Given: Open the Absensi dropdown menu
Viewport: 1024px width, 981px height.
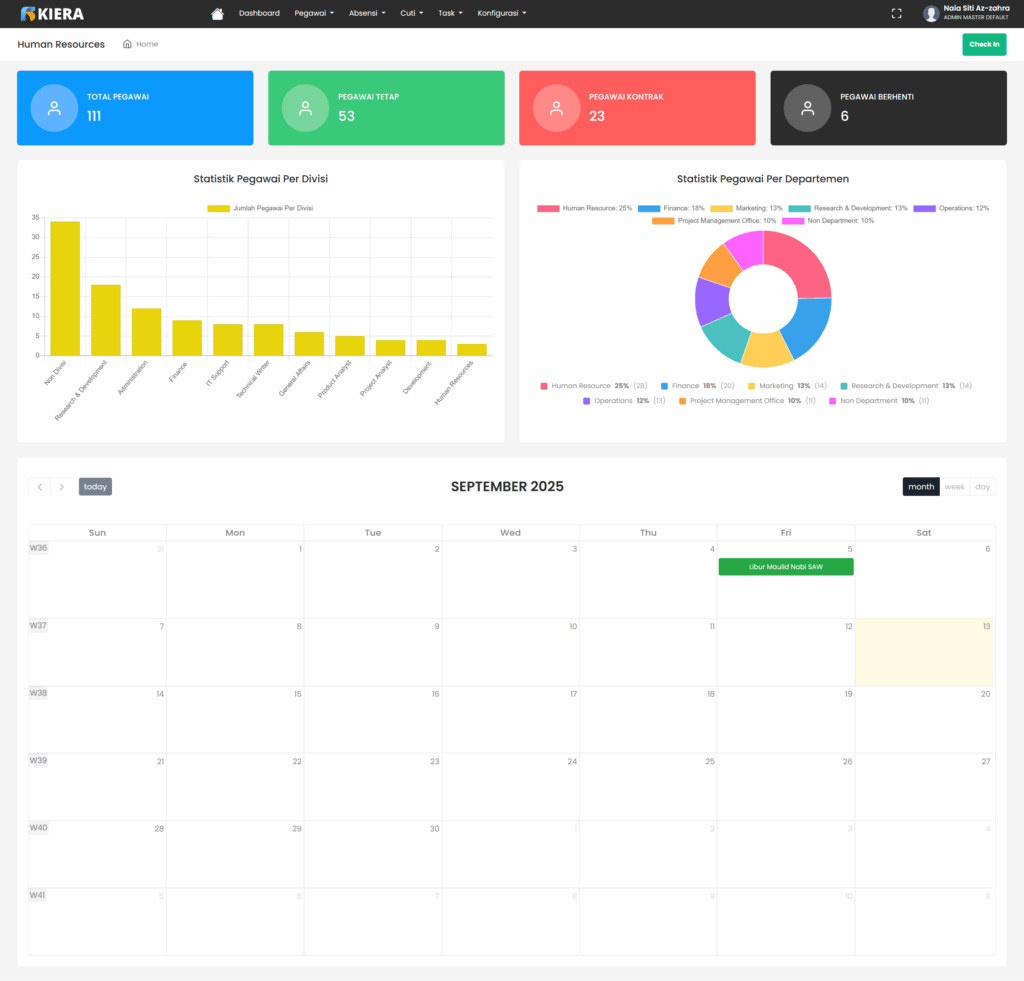Looking at the screenshot, I should [367, 14].
